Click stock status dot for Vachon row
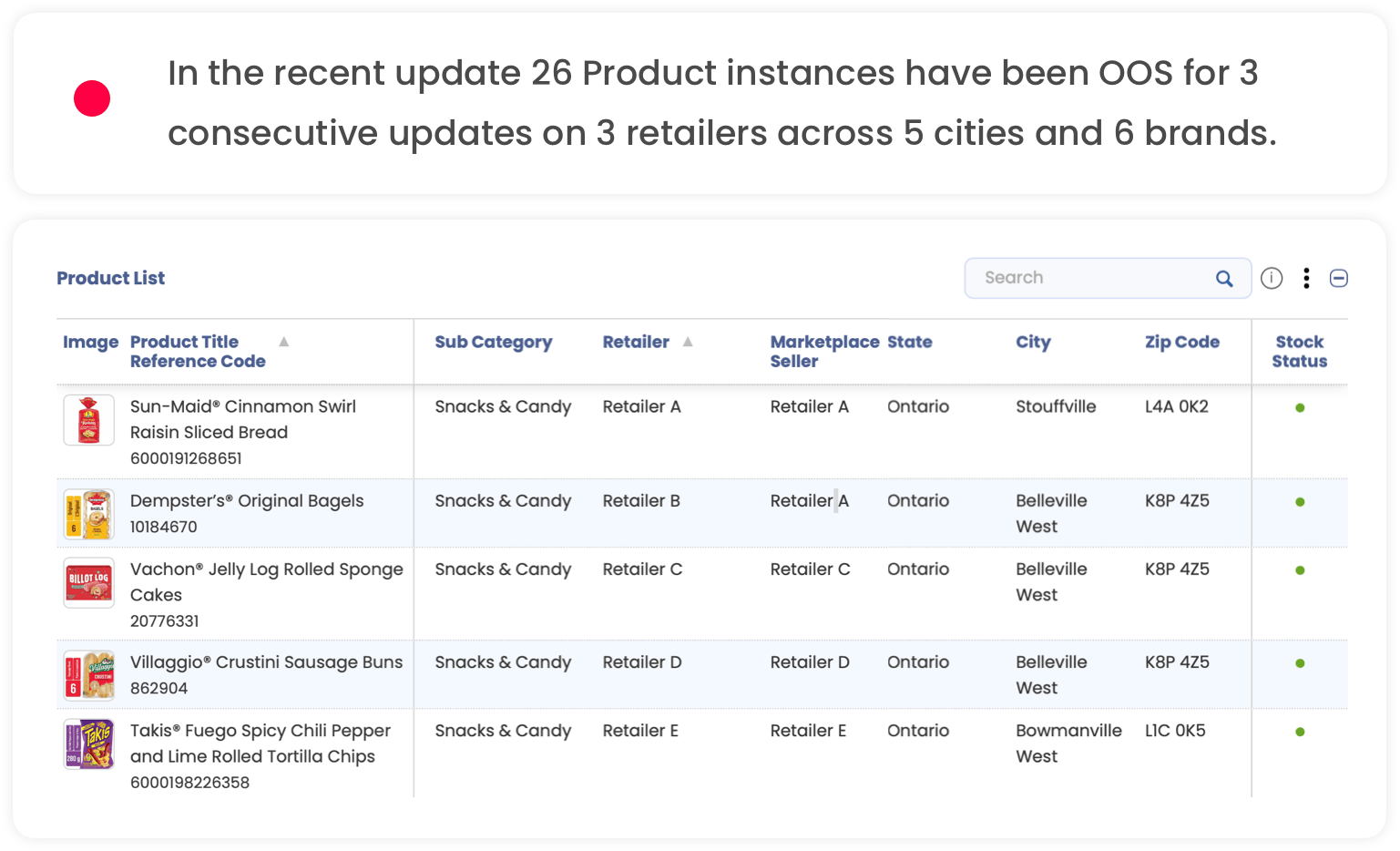 click(x=1300, y=570)
